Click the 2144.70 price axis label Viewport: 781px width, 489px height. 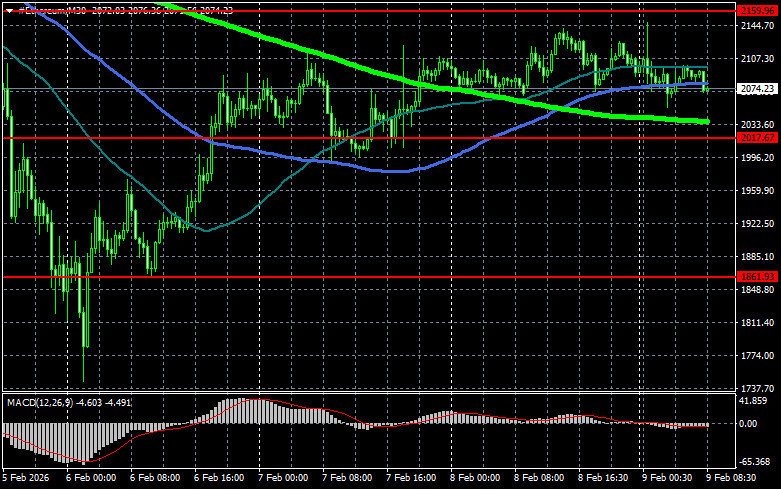pyautogui.click(x=757, y=25)
